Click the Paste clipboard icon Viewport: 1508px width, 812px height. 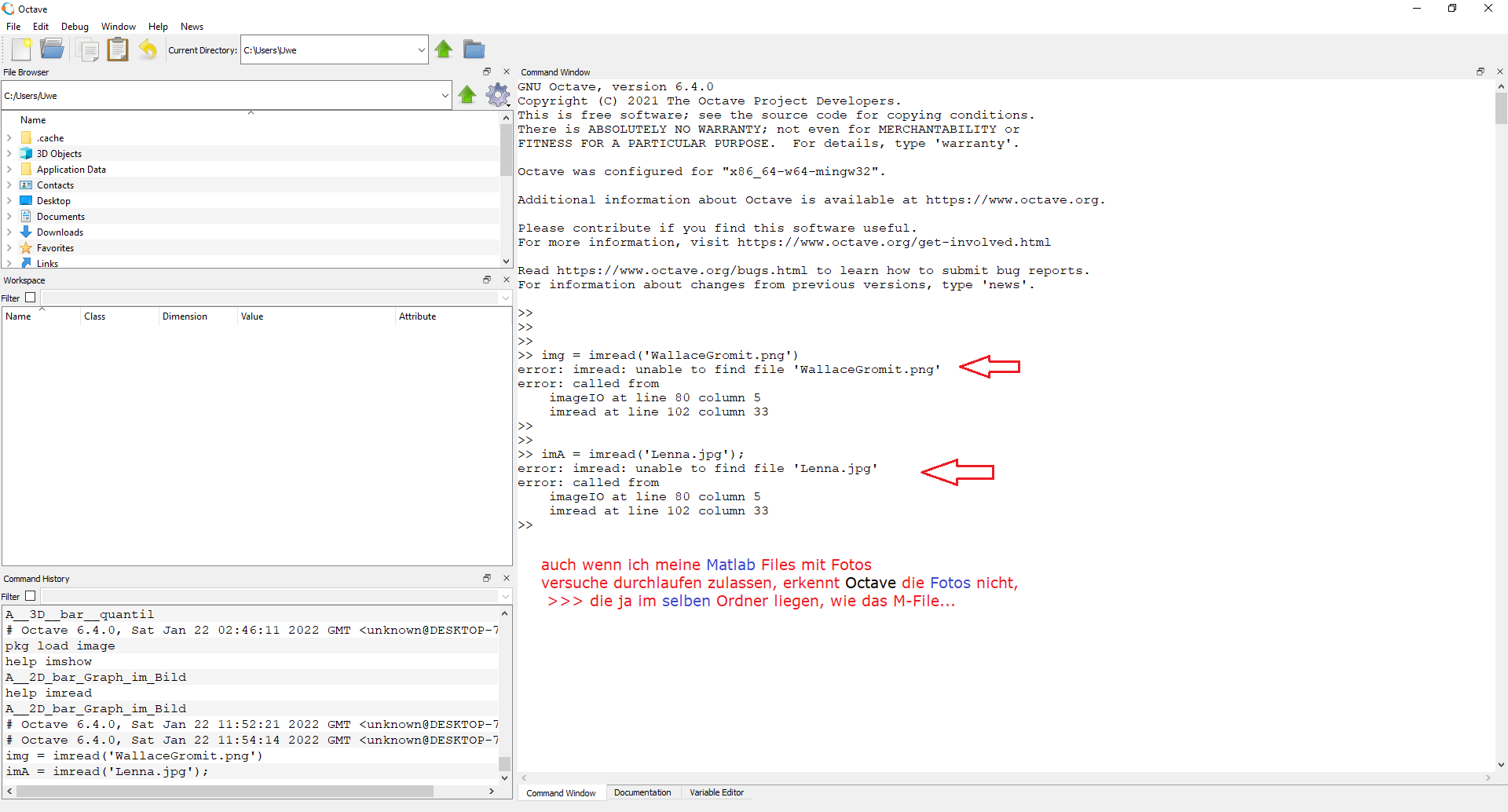[x=118, y=49]
